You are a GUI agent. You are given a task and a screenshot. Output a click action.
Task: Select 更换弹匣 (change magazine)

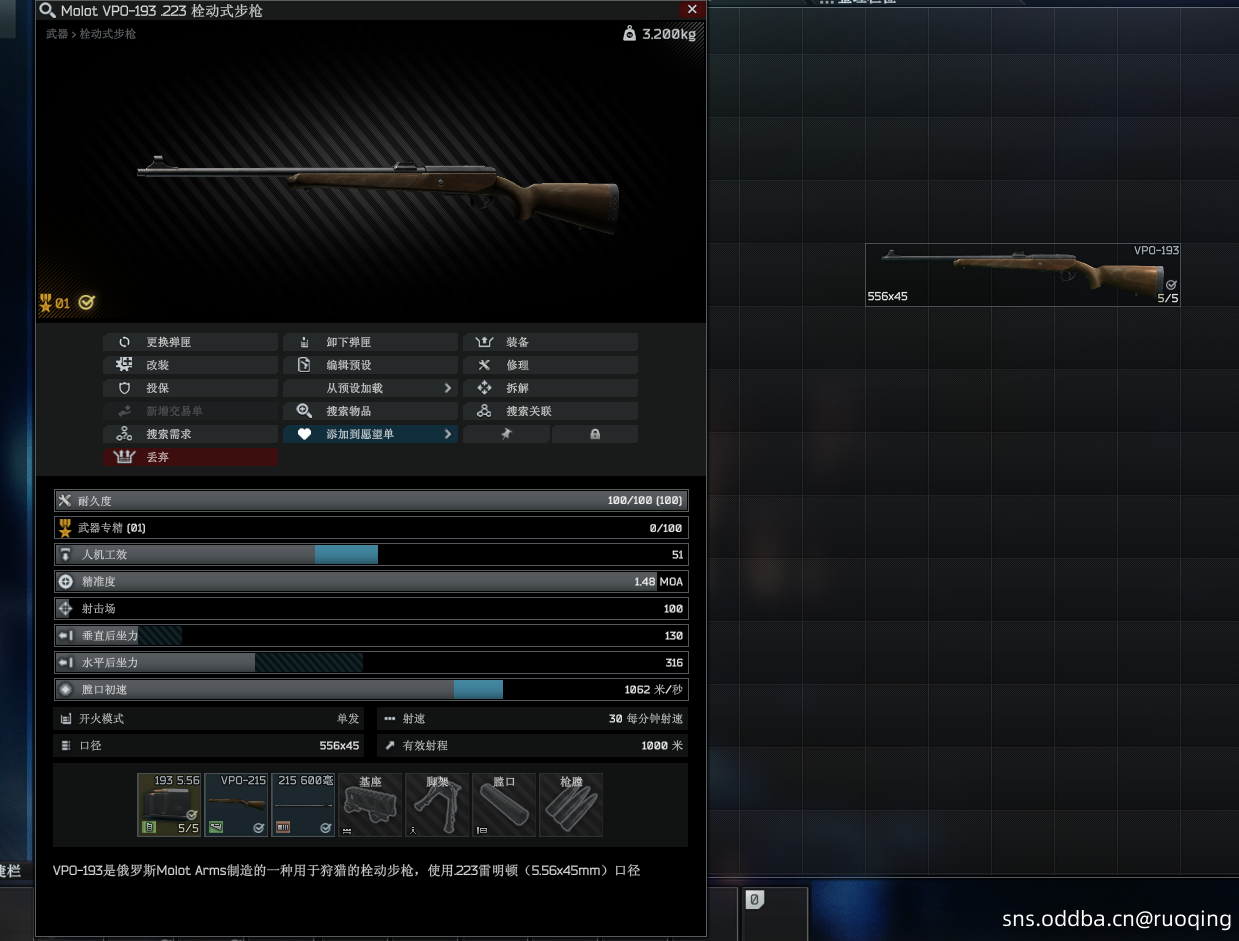coord(190,342)
